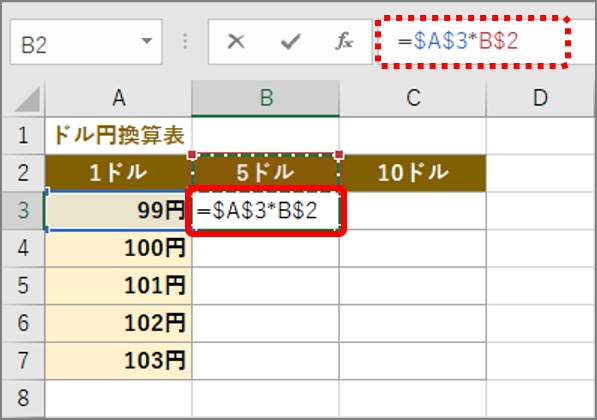Screen dimensions: 597x420
Task: Cancel formula entry with X icon
Action: coord(236,41)
